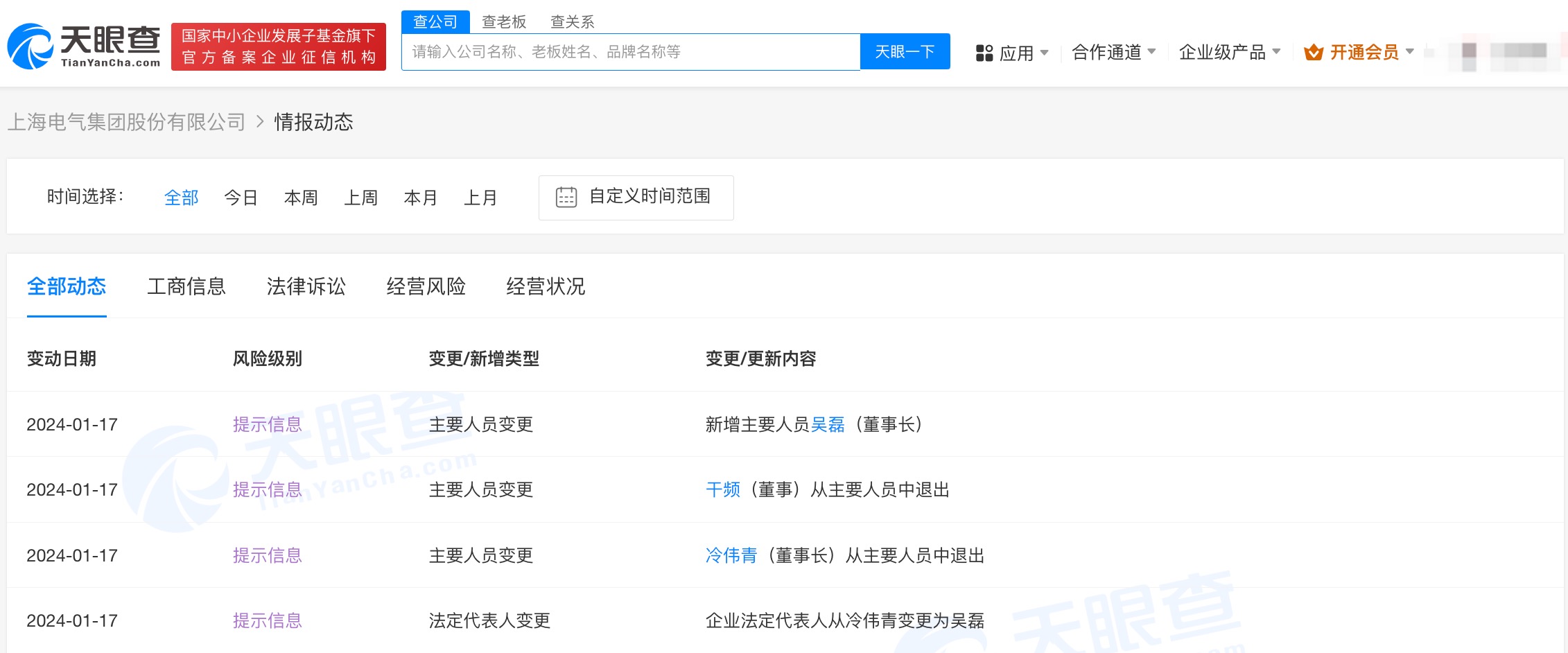
Task: Focus the company name search field
Action: point(631,52)
